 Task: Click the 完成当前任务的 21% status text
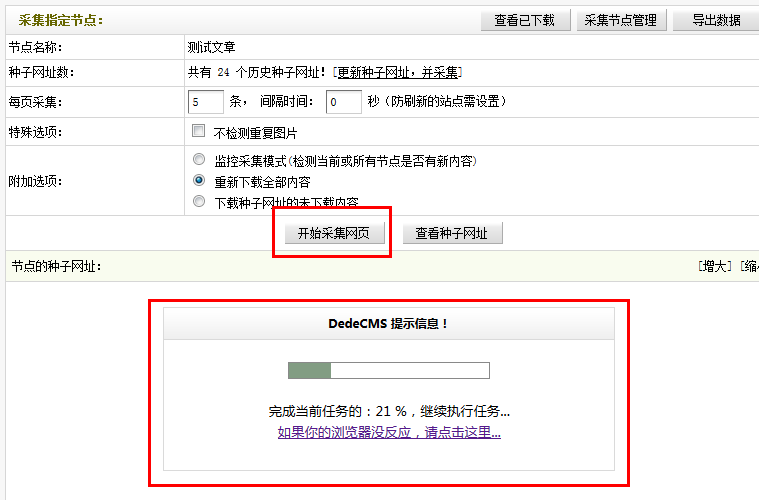[389, 411]
